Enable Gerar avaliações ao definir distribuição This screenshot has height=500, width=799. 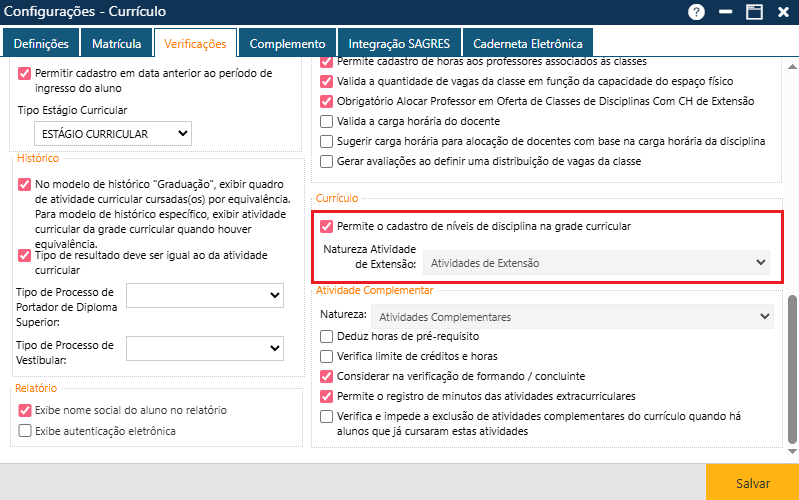coord(326,162)
